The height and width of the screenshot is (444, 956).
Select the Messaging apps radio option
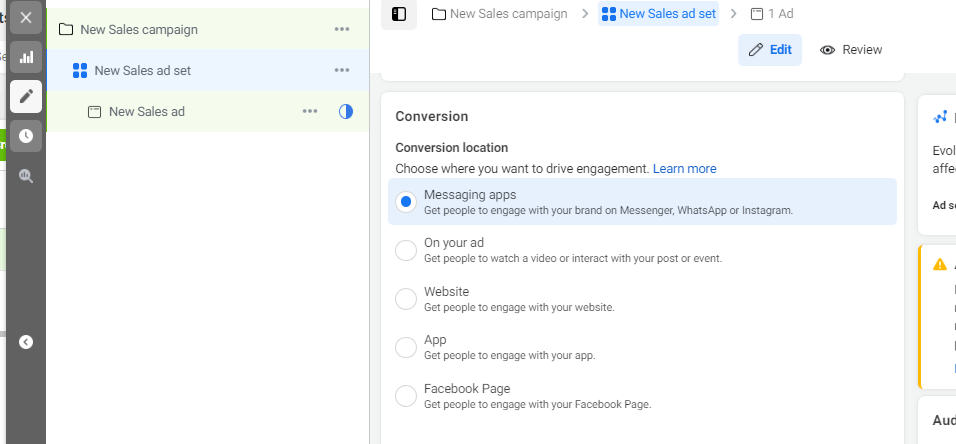[x=406, y=202]
